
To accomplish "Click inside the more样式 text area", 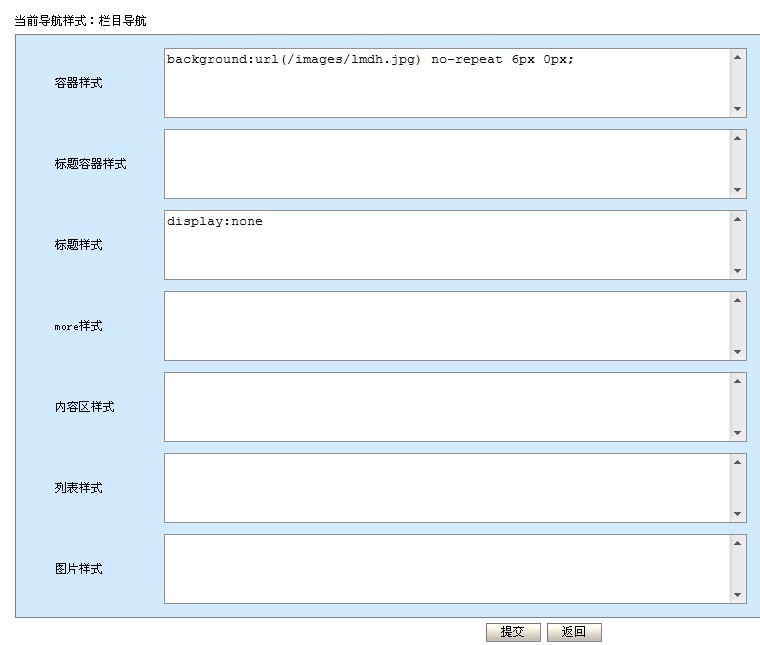I will (x=447, y=326).
